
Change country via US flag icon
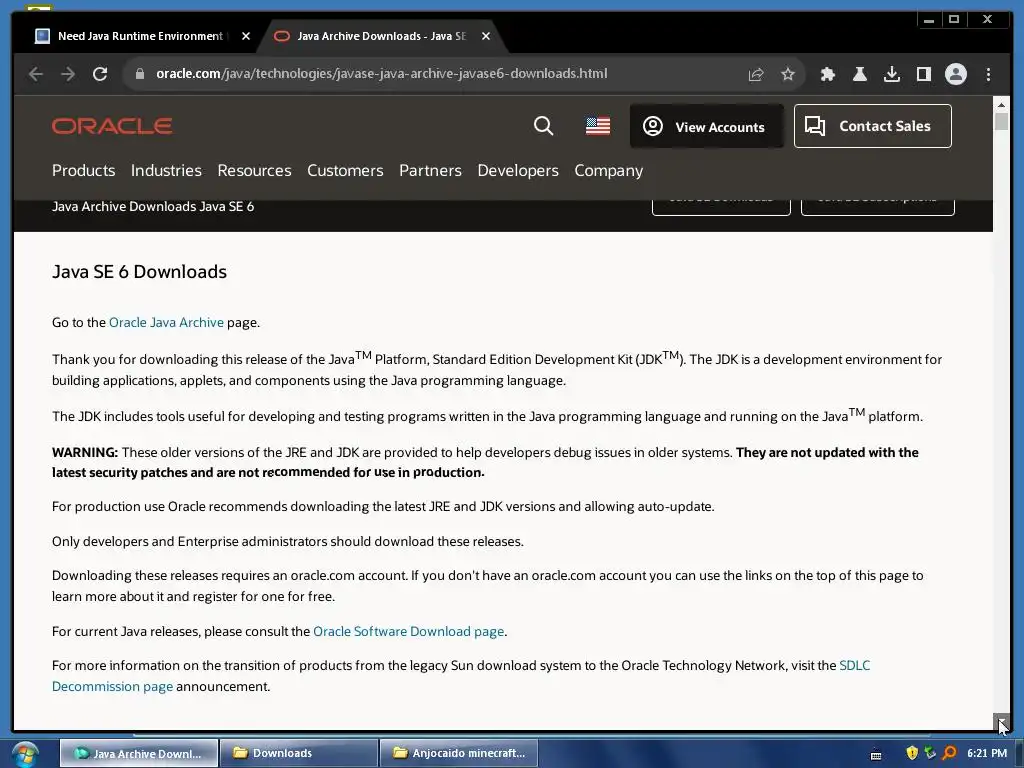pyautogui.click(x=598, y=125)
